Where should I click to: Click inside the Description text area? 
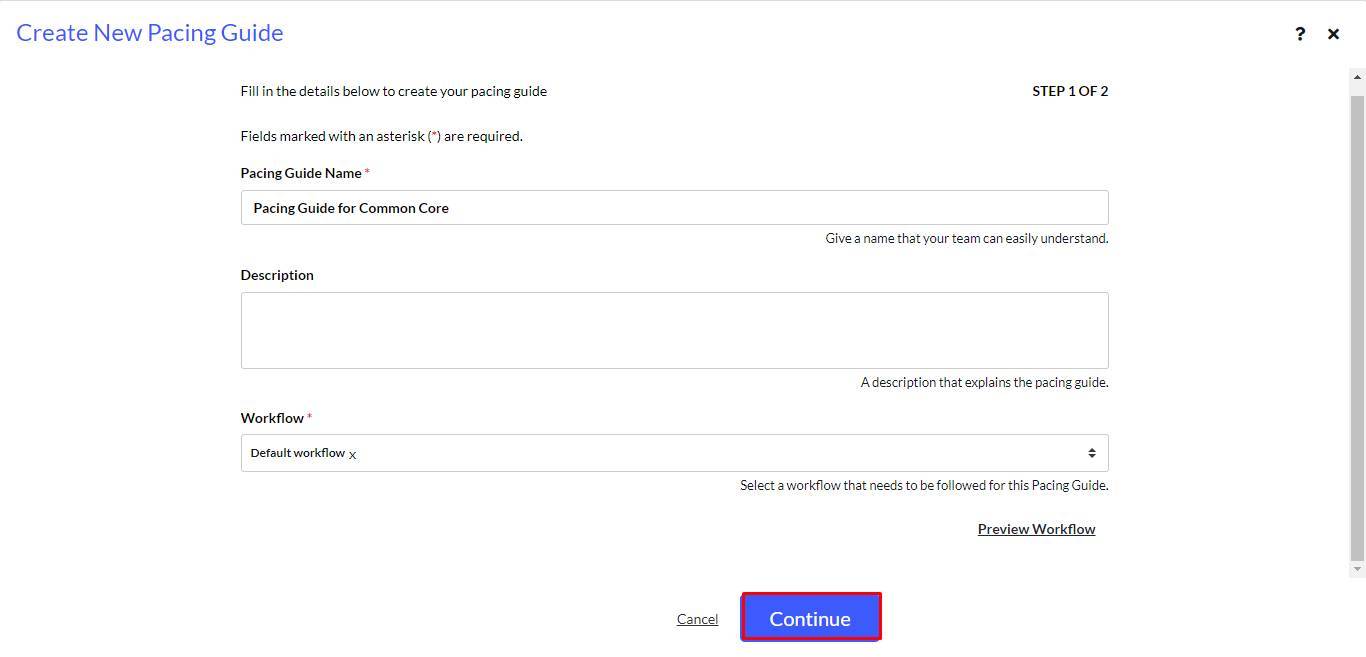pyautogui.click(x=674, y=330)
